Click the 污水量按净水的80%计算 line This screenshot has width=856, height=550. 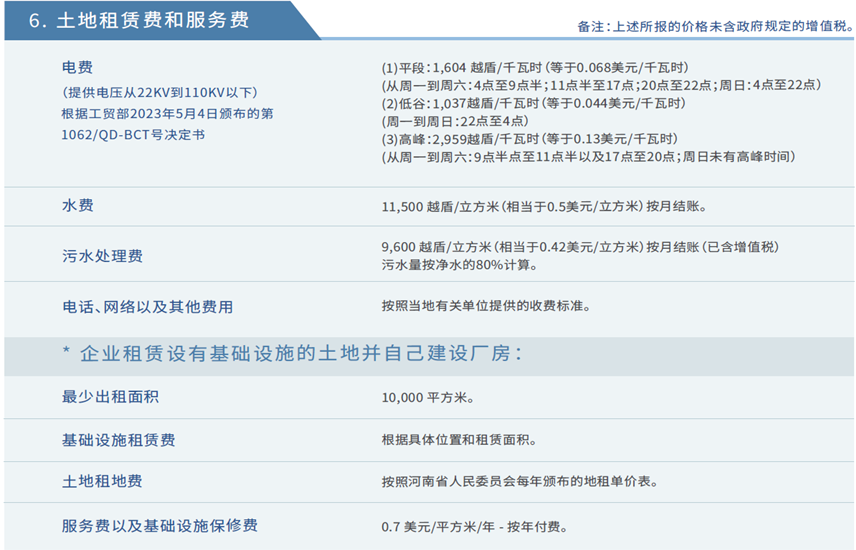click(x=459, y=265)
